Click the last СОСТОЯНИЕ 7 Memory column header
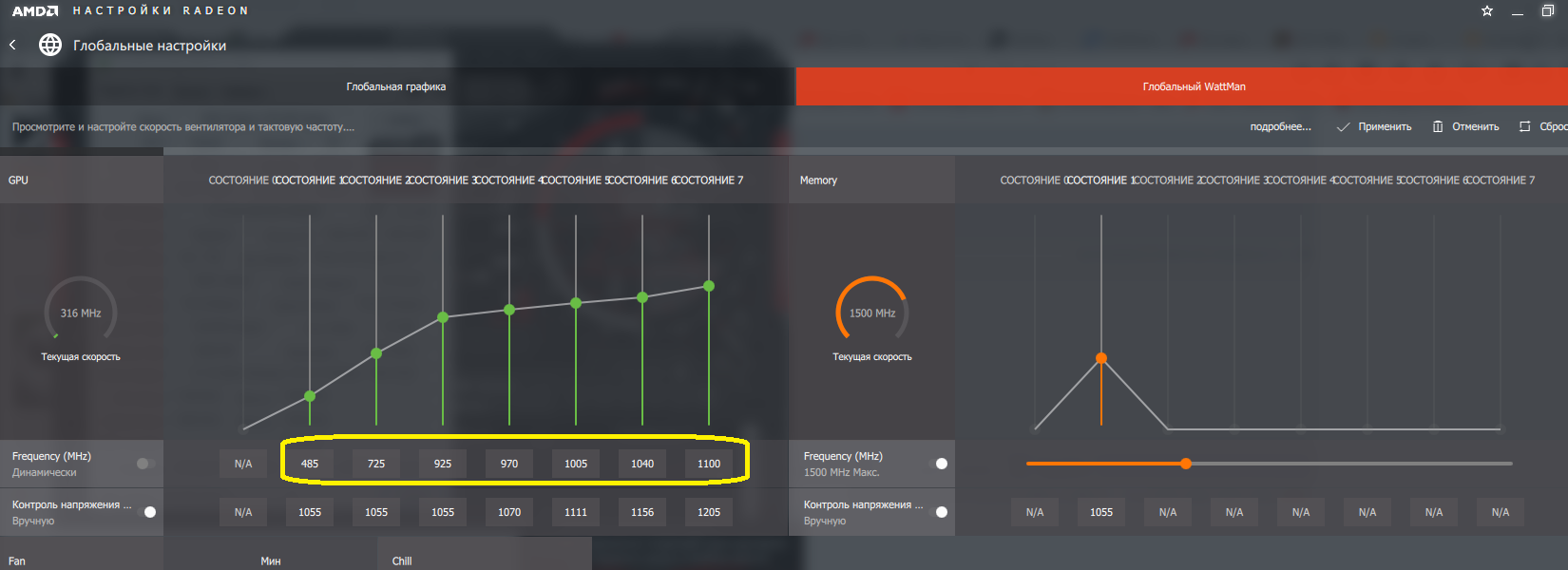Image resolution: width=1568 pixels, height=570 pixels. click(1501, 180)
